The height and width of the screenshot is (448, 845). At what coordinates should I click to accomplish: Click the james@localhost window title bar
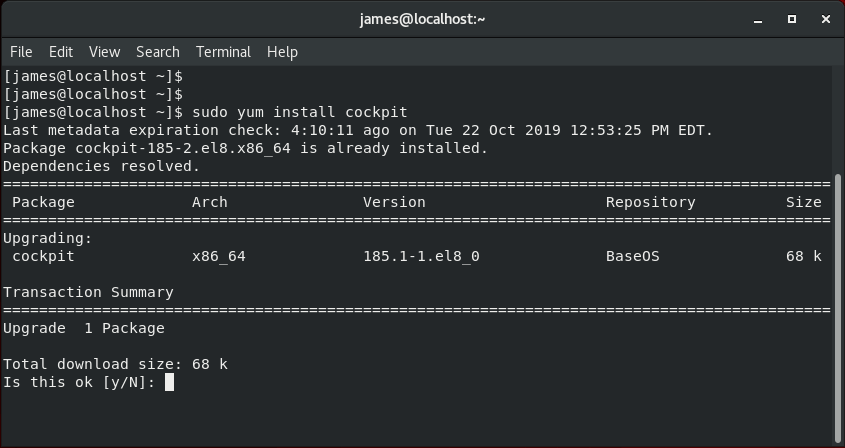[422, 19]
